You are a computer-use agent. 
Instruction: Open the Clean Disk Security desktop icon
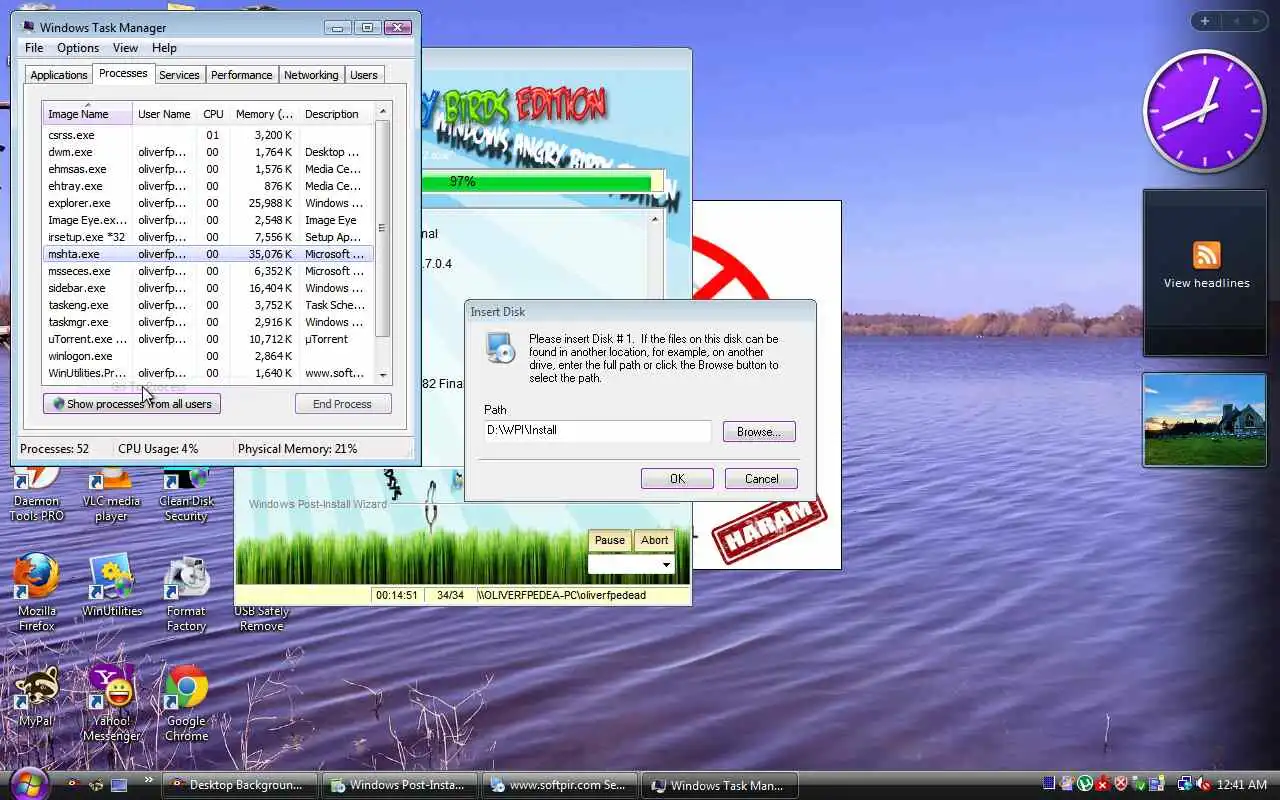[186, 494]
